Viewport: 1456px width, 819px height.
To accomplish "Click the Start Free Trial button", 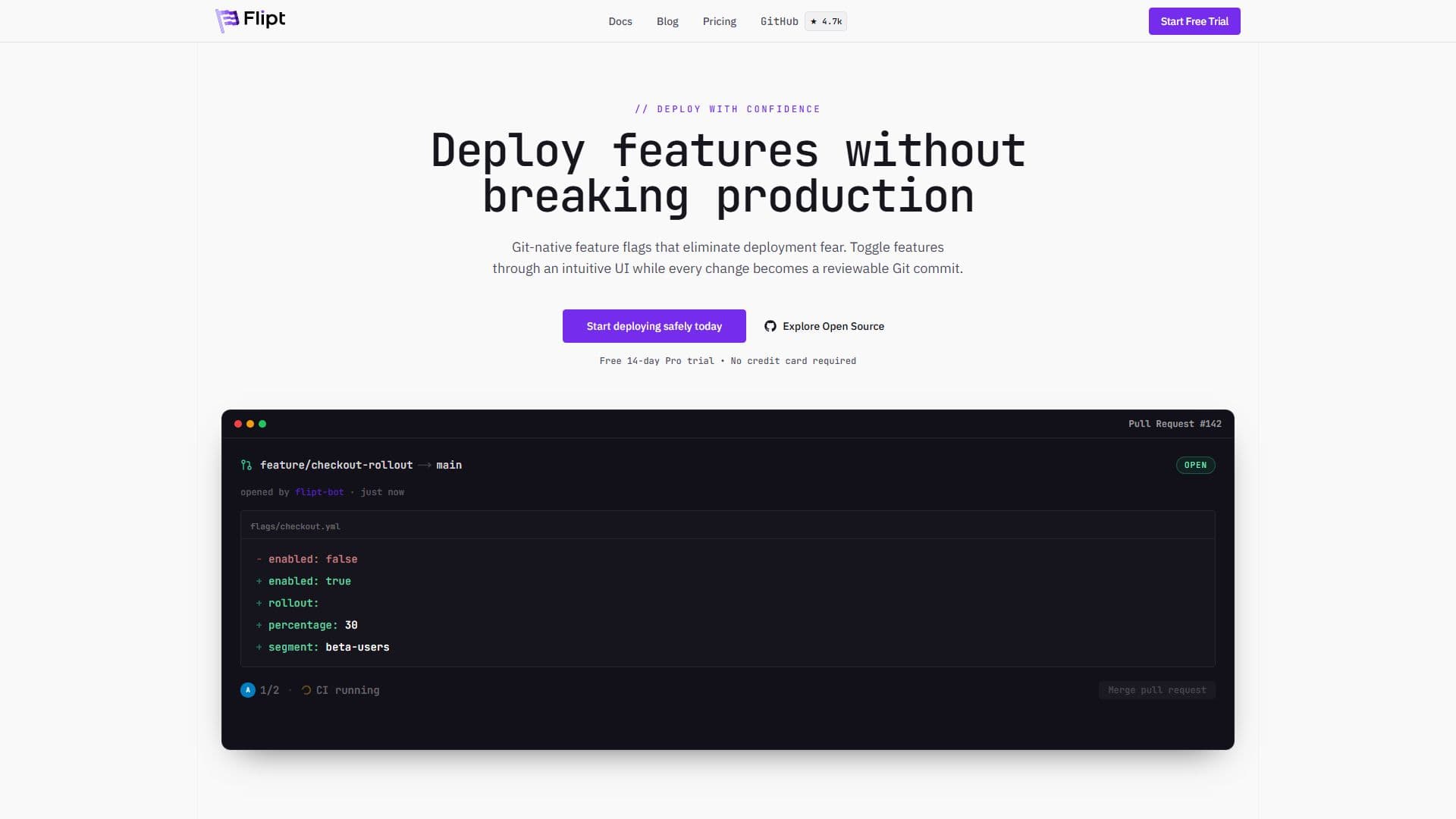I will click(x=1194, y=21).
